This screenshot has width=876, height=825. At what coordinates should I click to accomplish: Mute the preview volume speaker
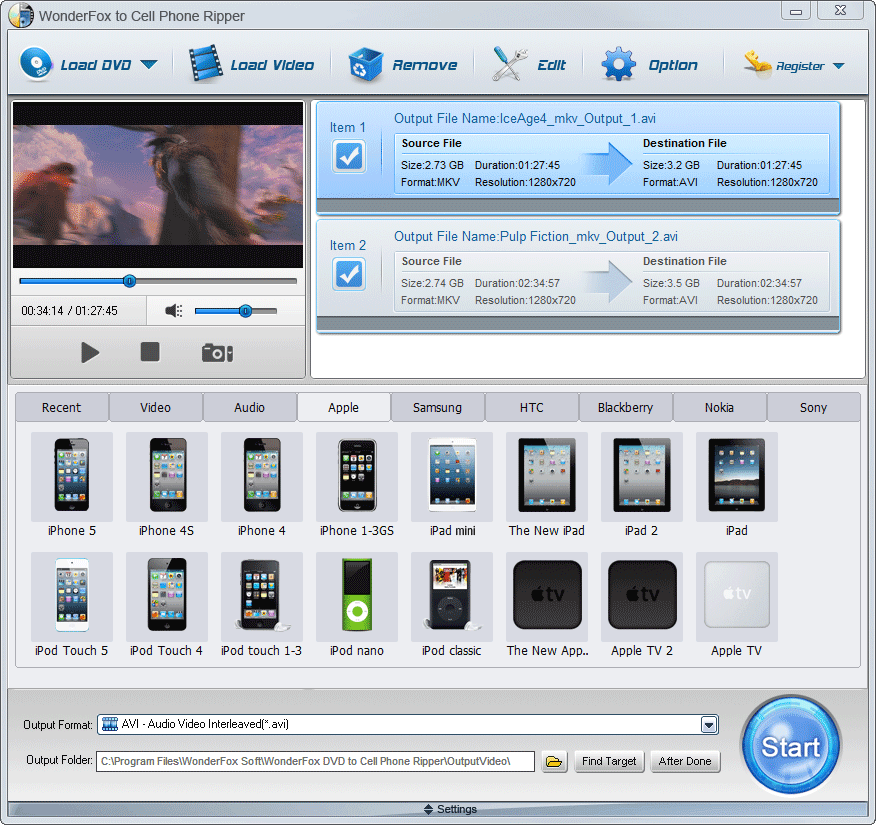tap(174, 311)
